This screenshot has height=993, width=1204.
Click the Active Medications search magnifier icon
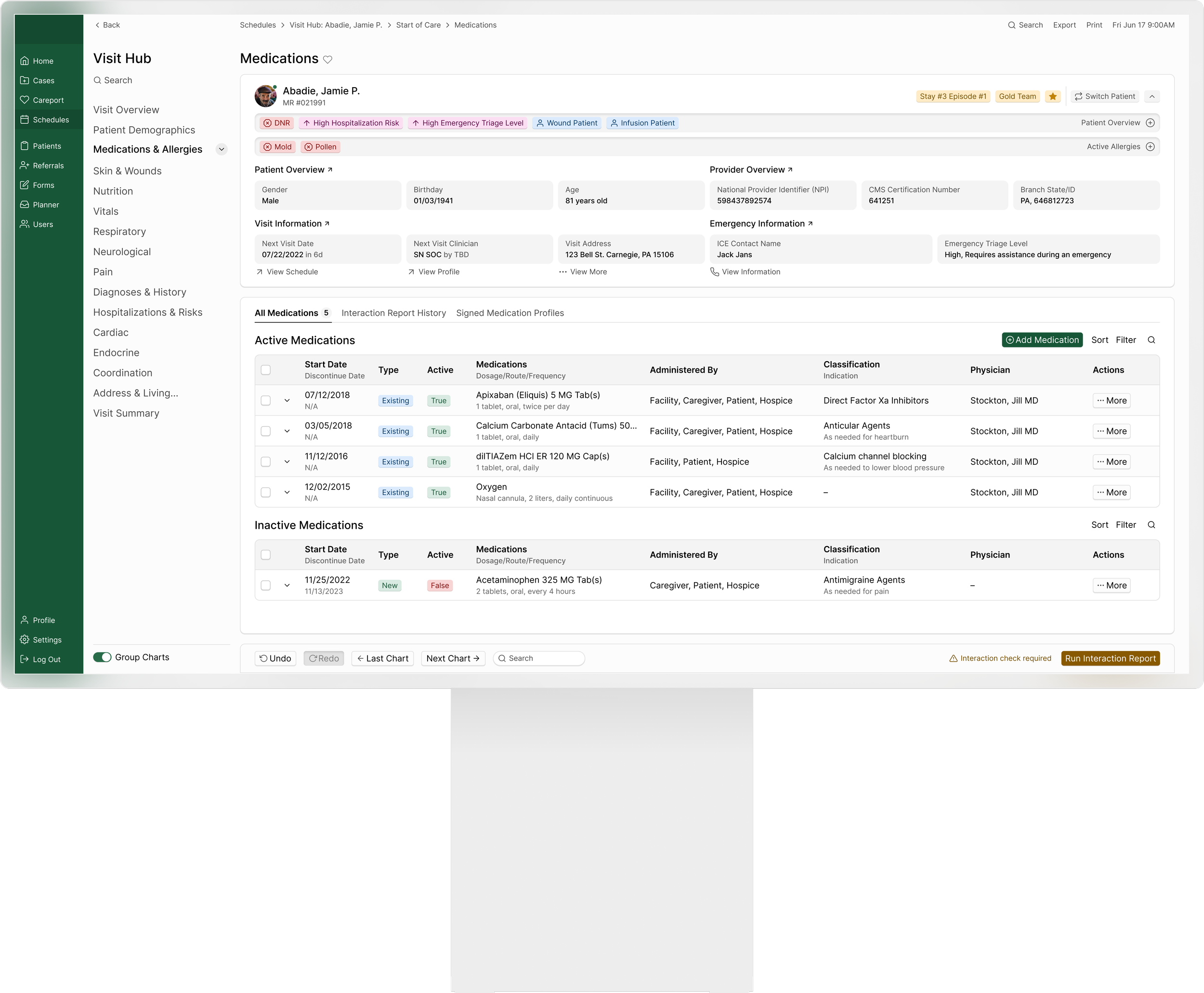(1151, 340)
